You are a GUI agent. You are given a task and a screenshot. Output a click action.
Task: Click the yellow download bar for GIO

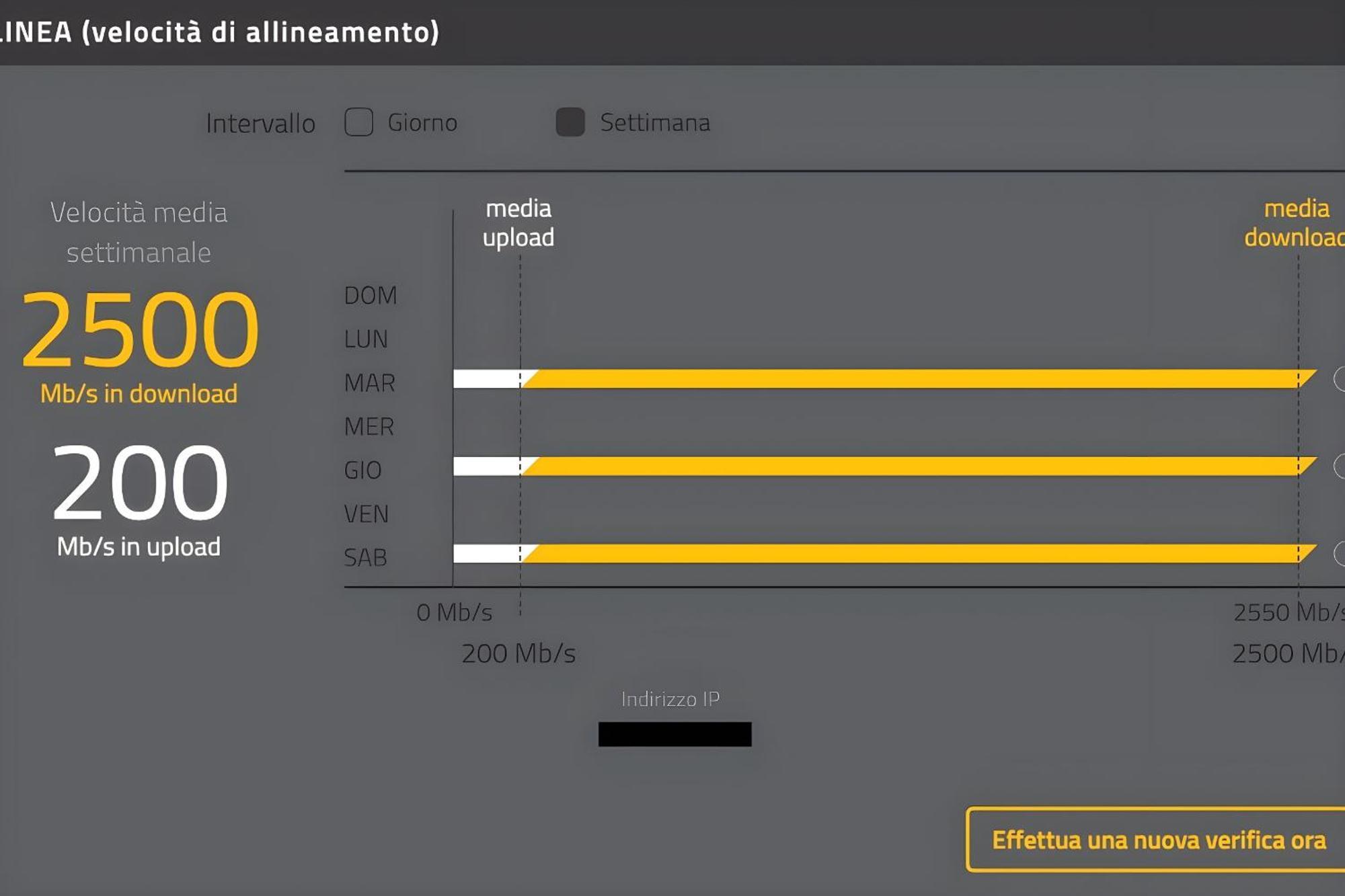(919, 466)
